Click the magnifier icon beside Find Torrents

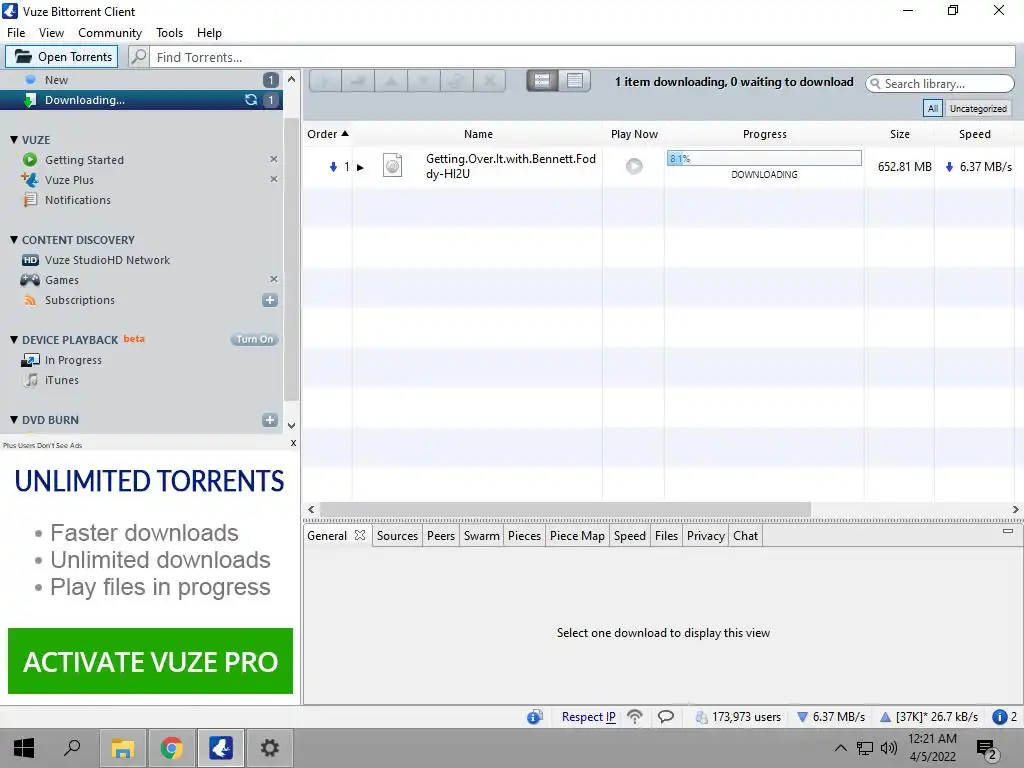point(138,57)
